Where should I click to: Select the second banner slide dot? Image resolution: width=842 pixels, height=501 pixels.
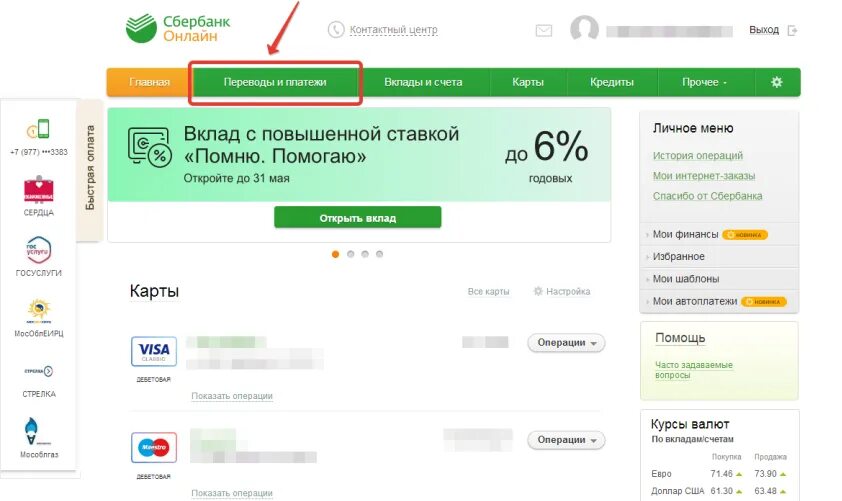point(351,254)
